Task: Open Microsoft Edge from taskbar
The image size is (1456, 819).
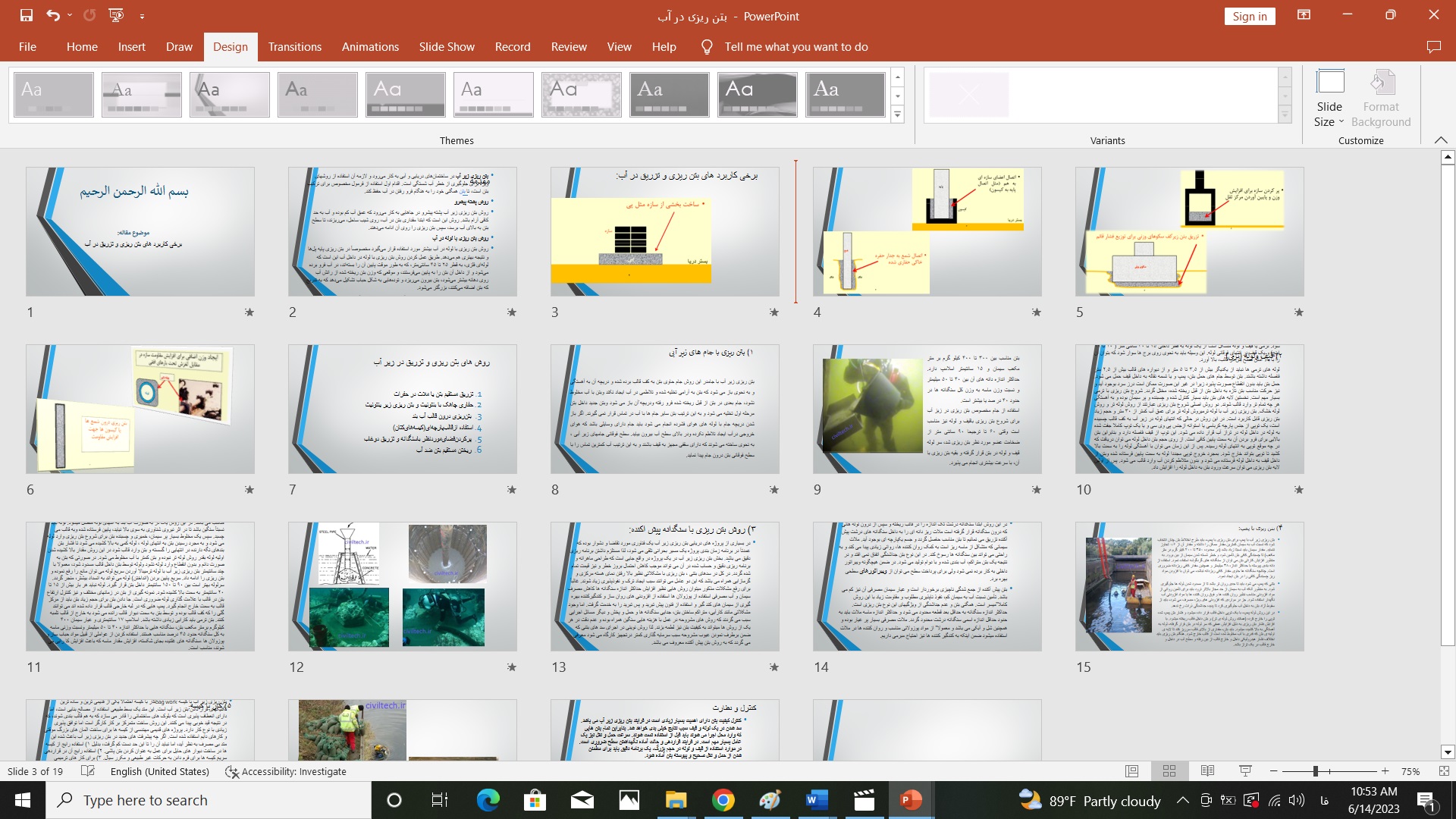Action: pyautogui.click(x=488, y=800)
